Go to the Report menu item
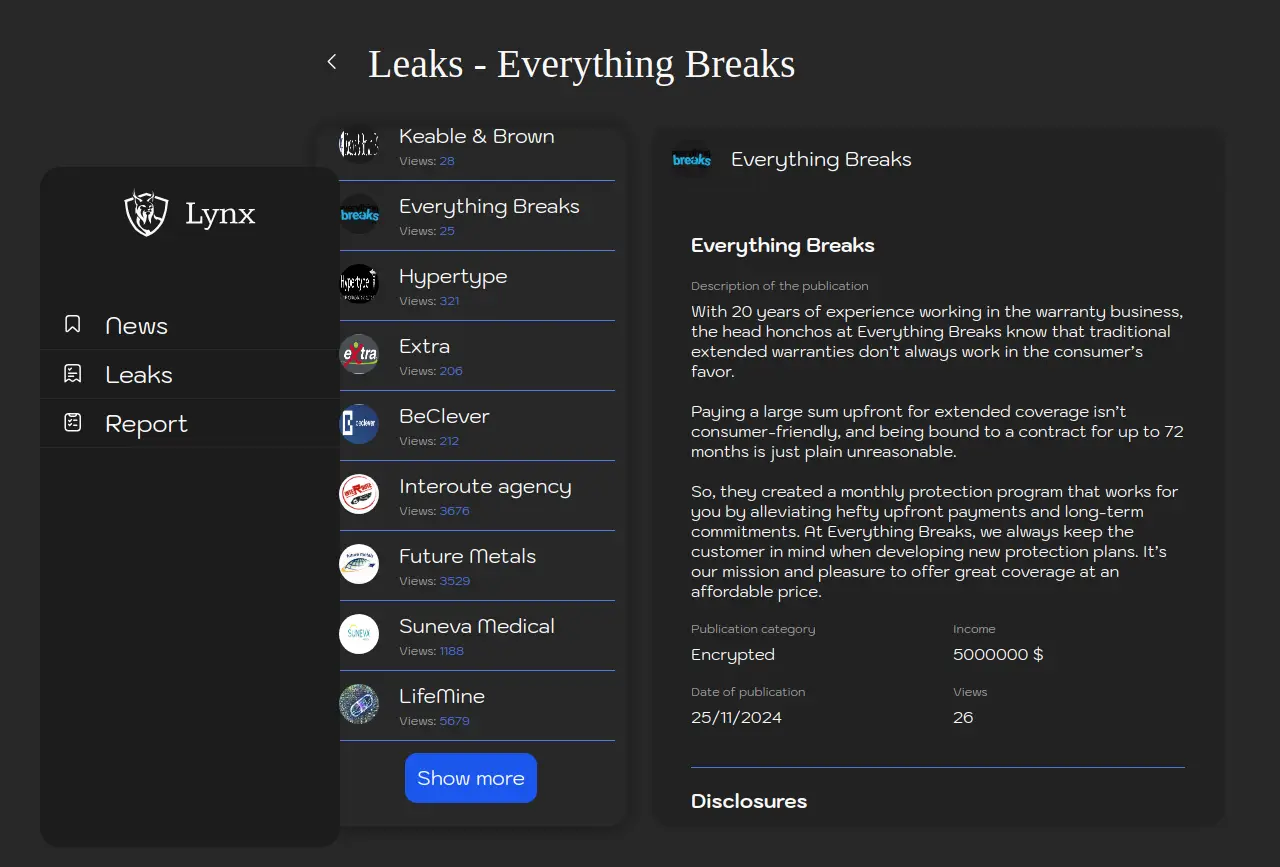This screenshot has width=1280, height=867. click(146, 424)
